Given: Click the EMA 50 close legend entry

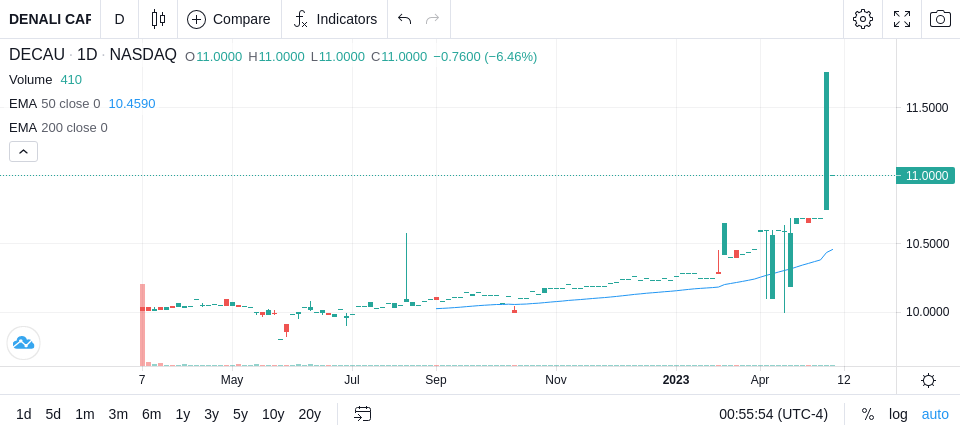Looking at the screenshot, I should click(x=54, y=104).
